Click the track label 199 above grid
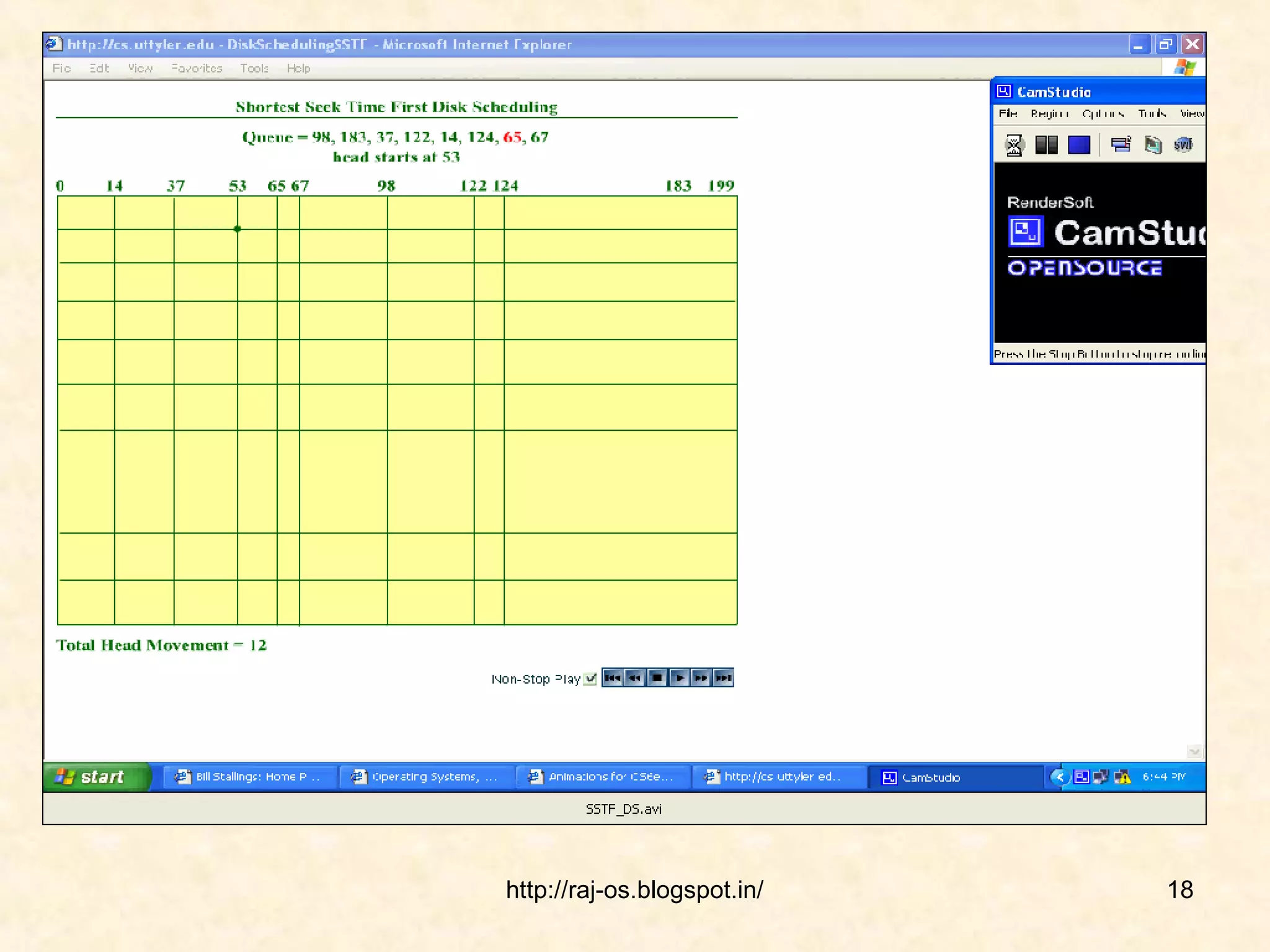 [721, 186]
